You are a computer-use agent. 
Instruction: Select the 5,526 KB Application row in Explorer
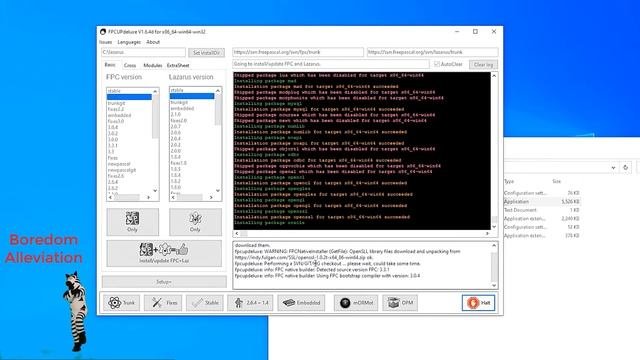542,202
